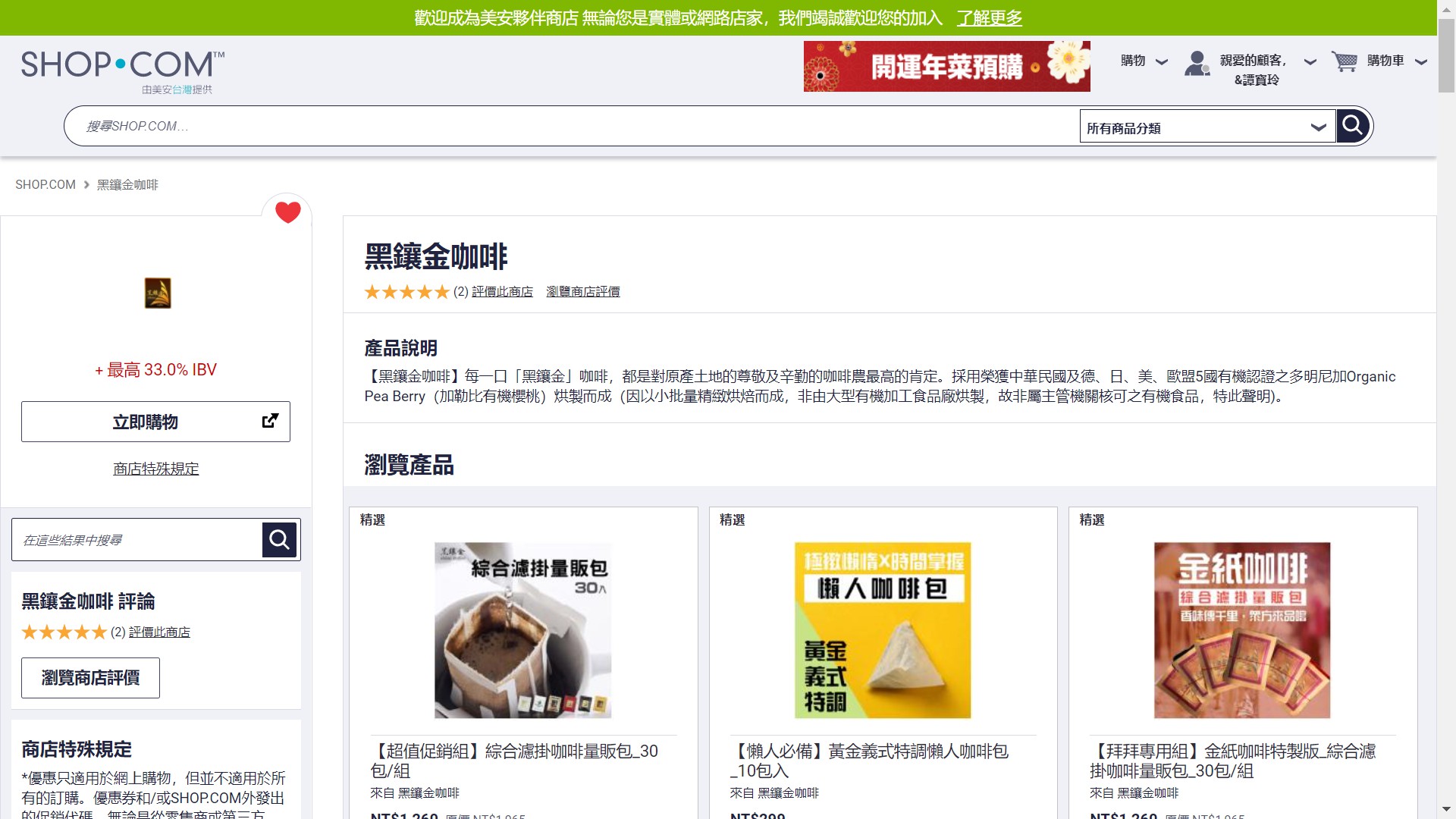The height and width of the screenshot is (819, 1456).
Task: Expand the 購物車 dropdown arrow
Action: [1421, 61]
